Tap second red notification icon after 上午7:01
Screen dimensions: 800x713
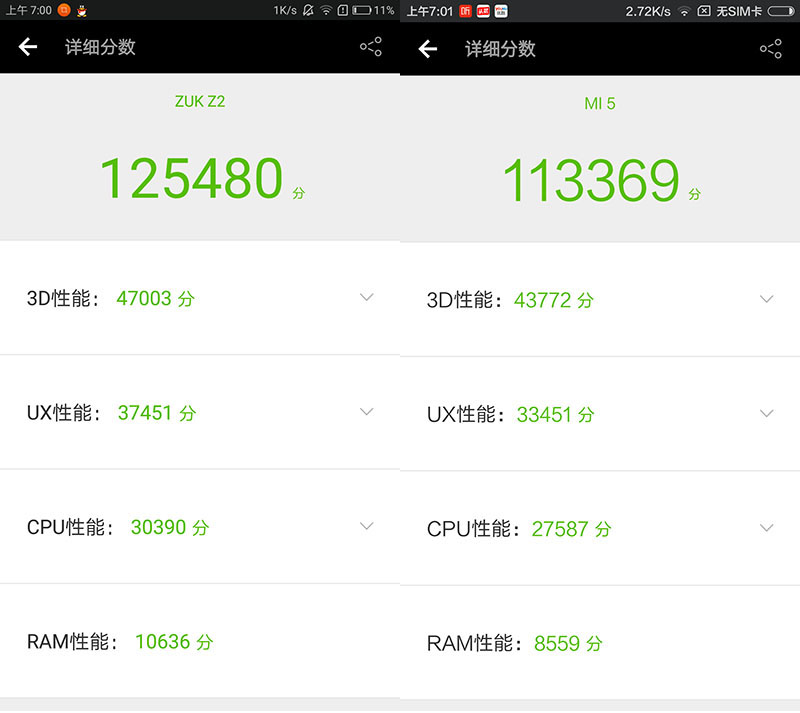(483, 11)
